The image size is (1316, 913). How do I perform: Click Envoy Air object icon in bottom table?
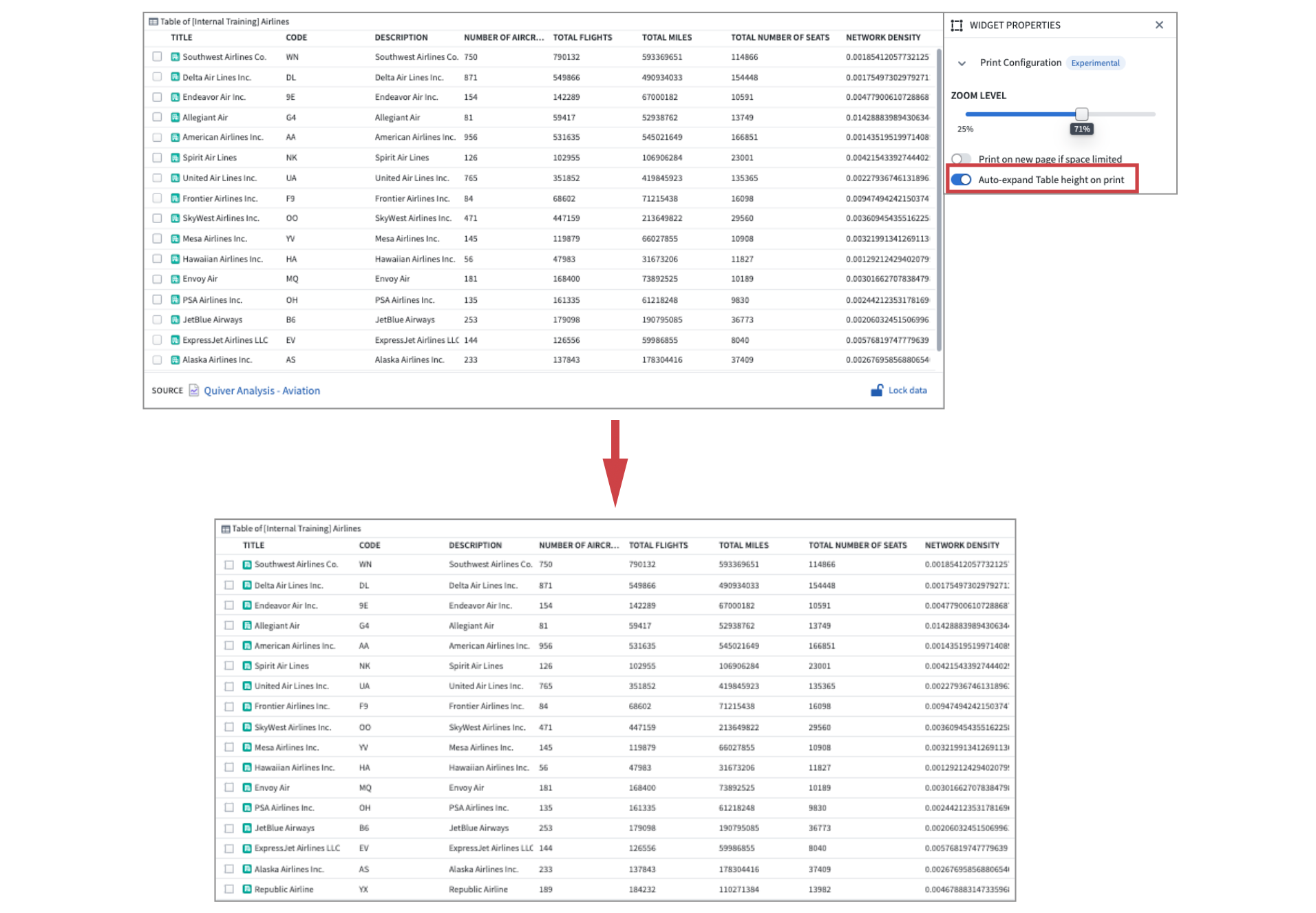tap(247, 787)
